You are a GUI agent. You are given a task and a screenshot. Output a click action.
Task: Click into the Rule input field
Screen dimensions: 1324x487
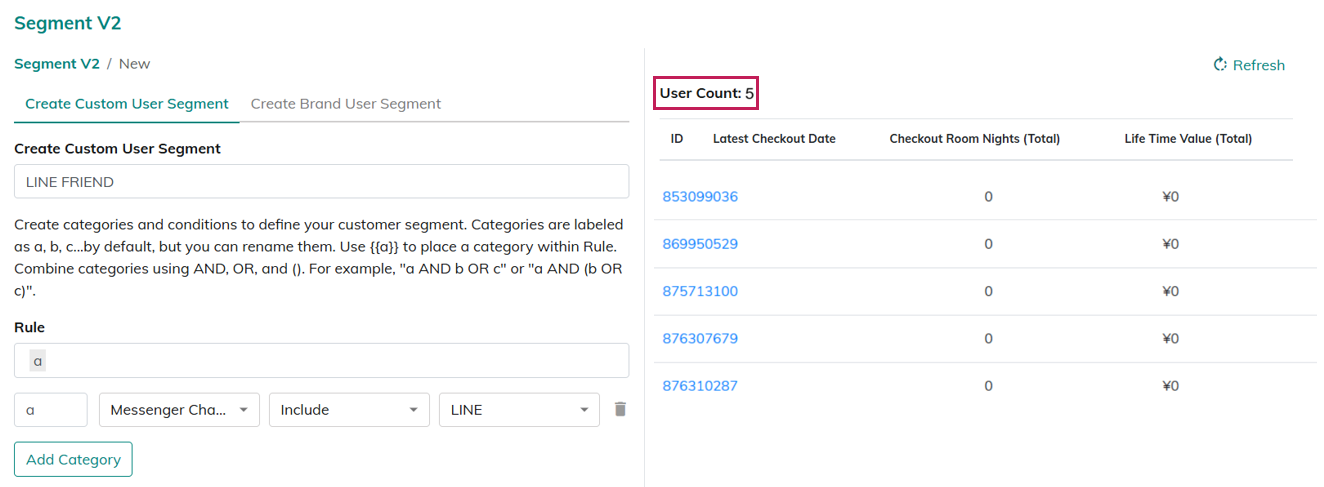321,361
